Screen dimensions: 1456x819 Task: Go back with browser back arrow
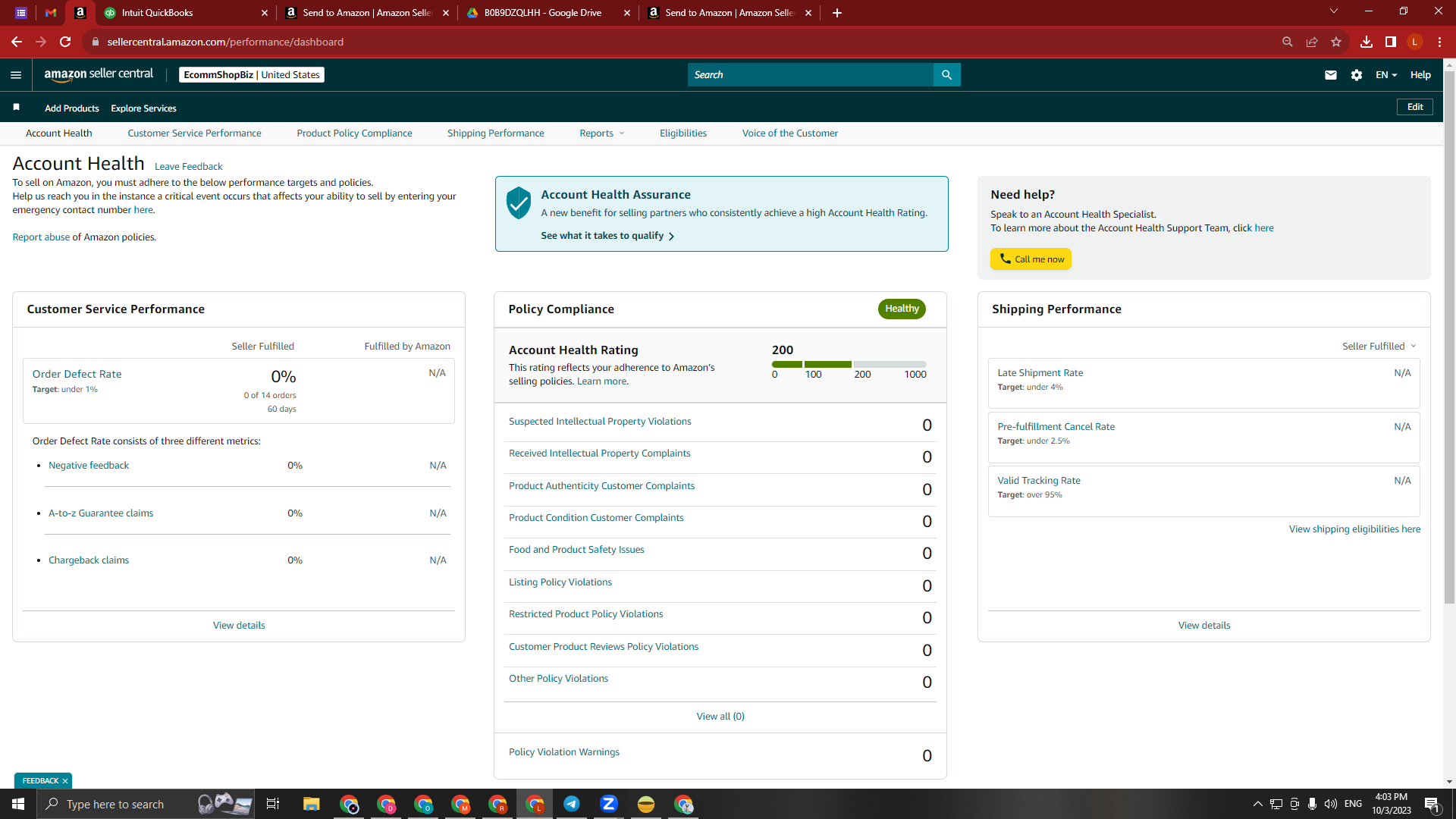17,42
